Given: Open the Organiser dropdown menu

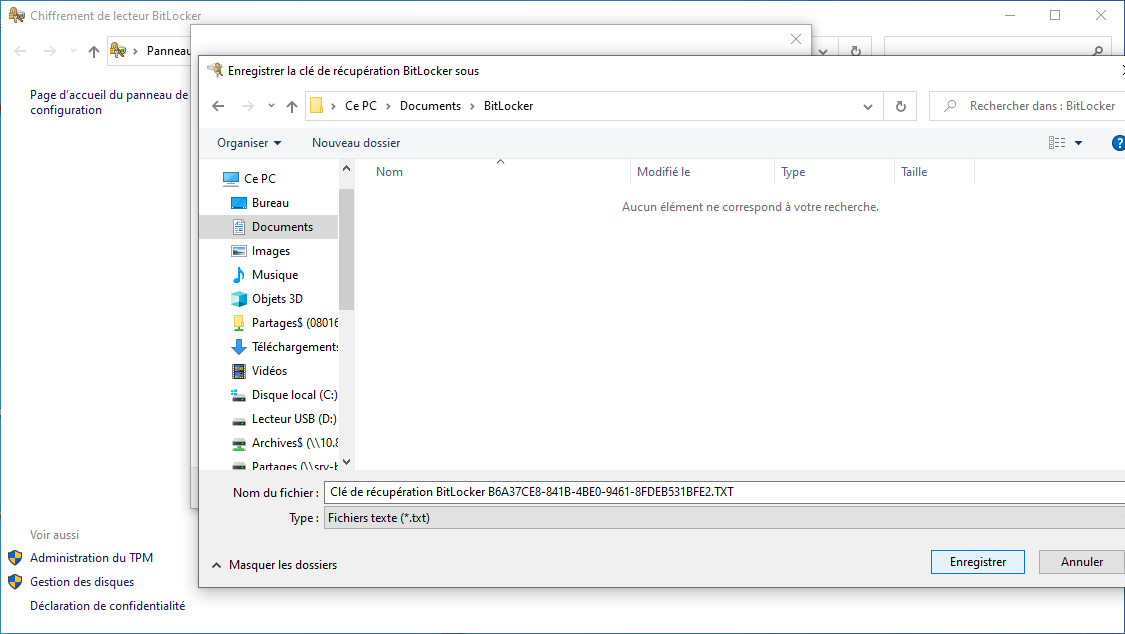Looking at the screenshot, I should coord(249,143).
